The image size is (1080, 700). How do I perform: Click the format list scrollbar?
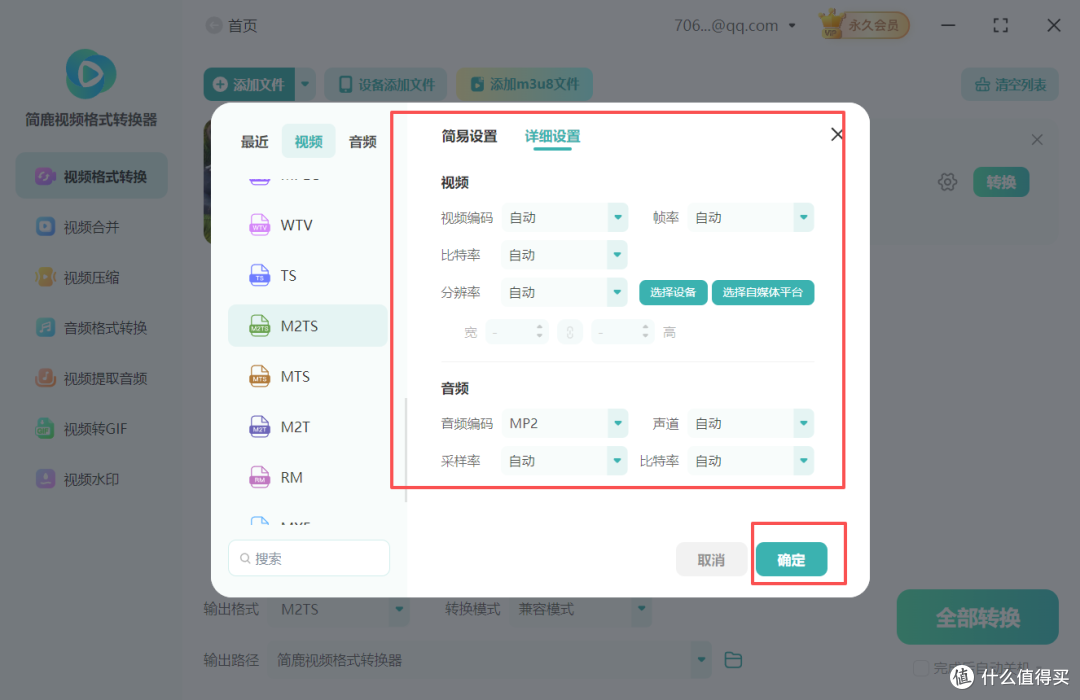point(406,450)
